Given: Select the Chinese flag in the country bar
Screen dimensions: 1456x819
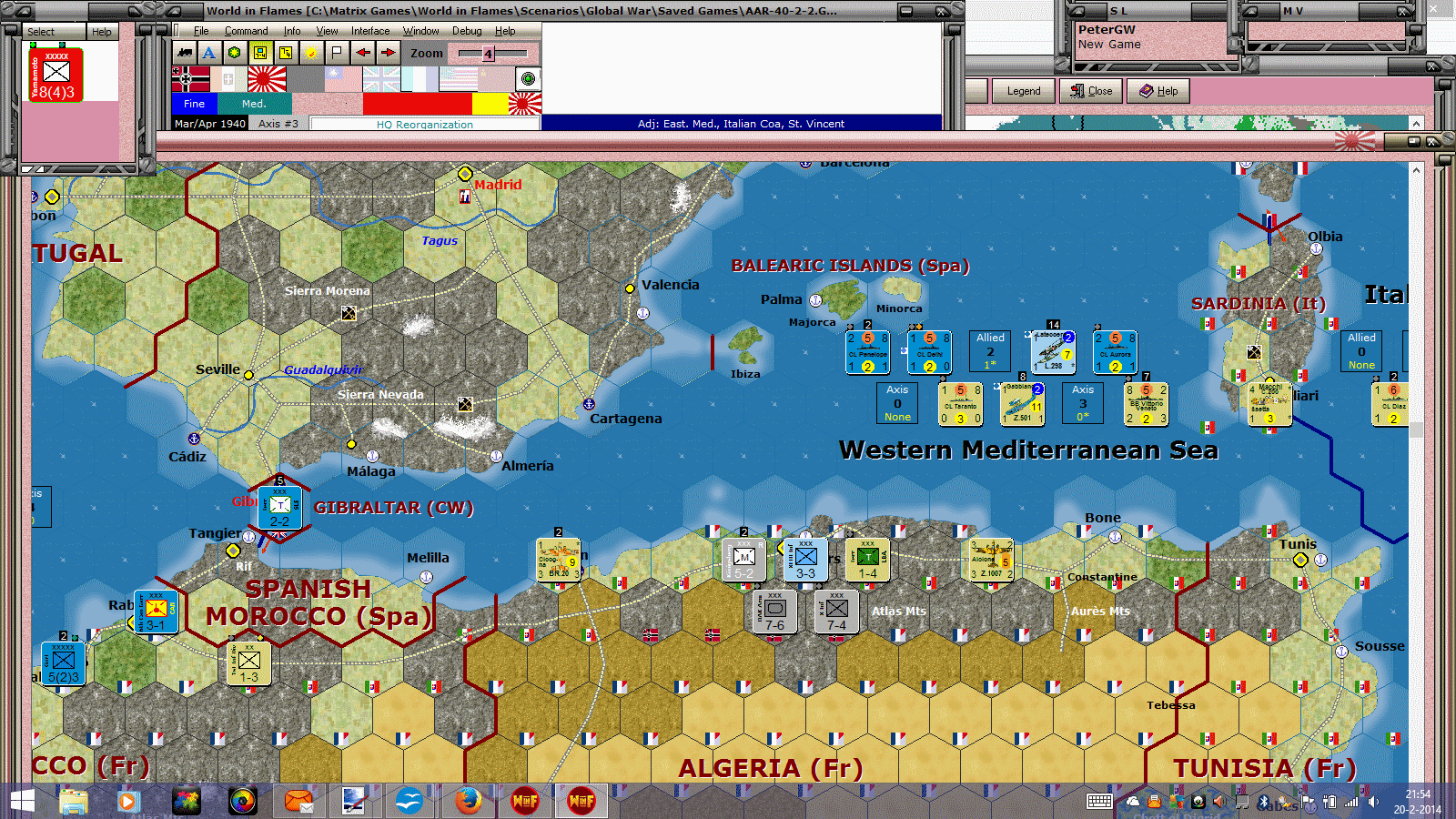Looking at the screenshot, I should (343, 79).
